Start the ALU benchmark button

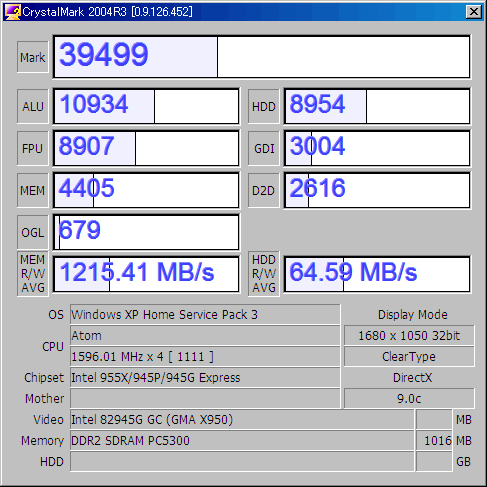(33, 106)
